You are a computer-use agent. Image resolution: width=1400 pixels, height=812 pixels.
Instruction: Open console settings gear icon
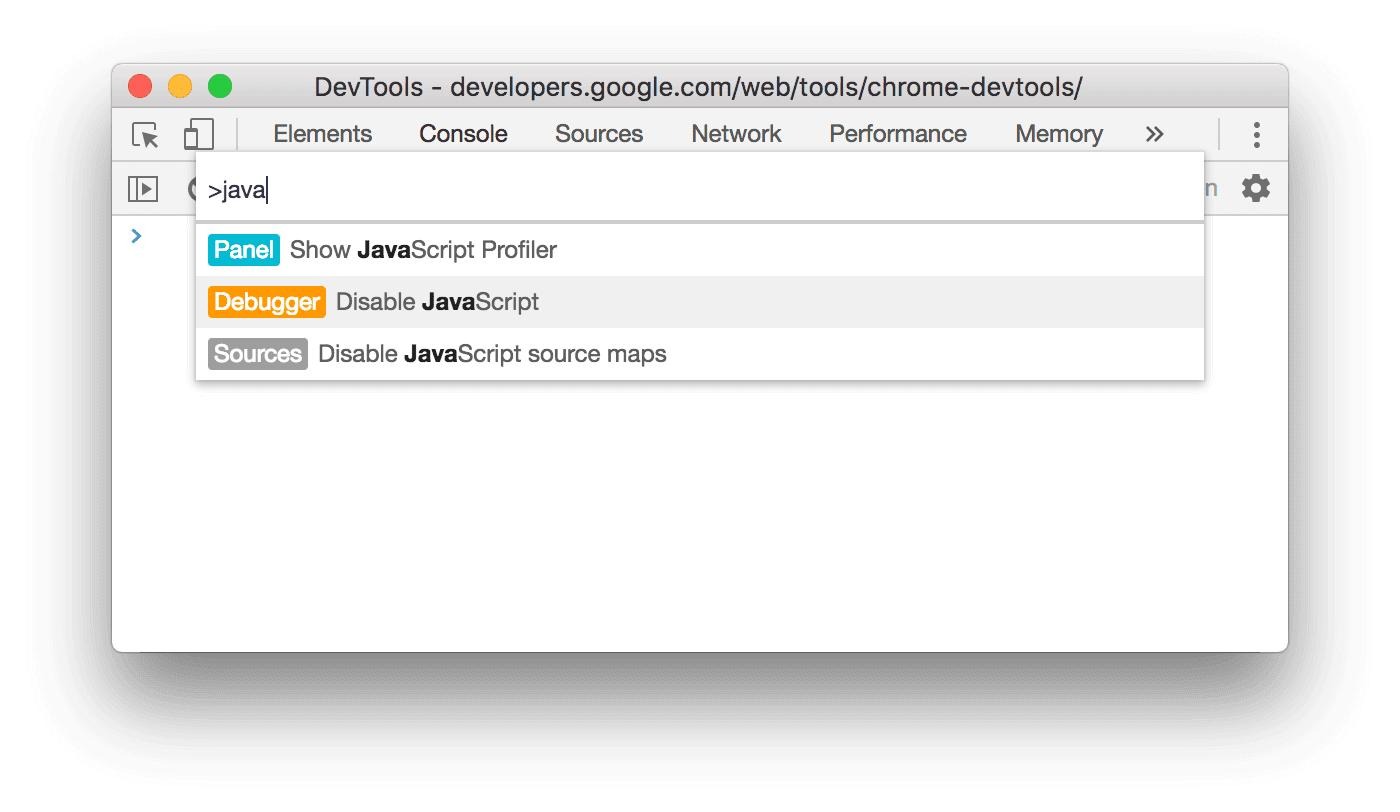[x=1256, y=188]
